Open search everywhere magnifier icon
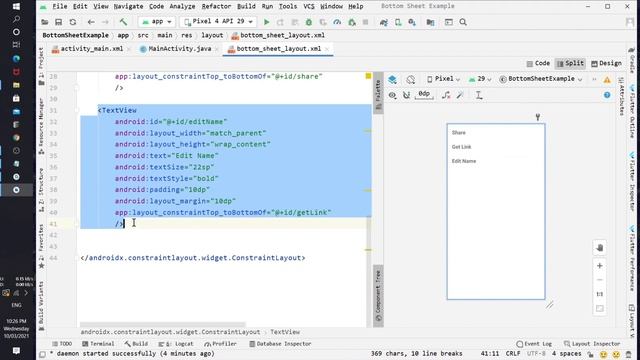Viewport: 640px width, 360px height. (463, 22)
